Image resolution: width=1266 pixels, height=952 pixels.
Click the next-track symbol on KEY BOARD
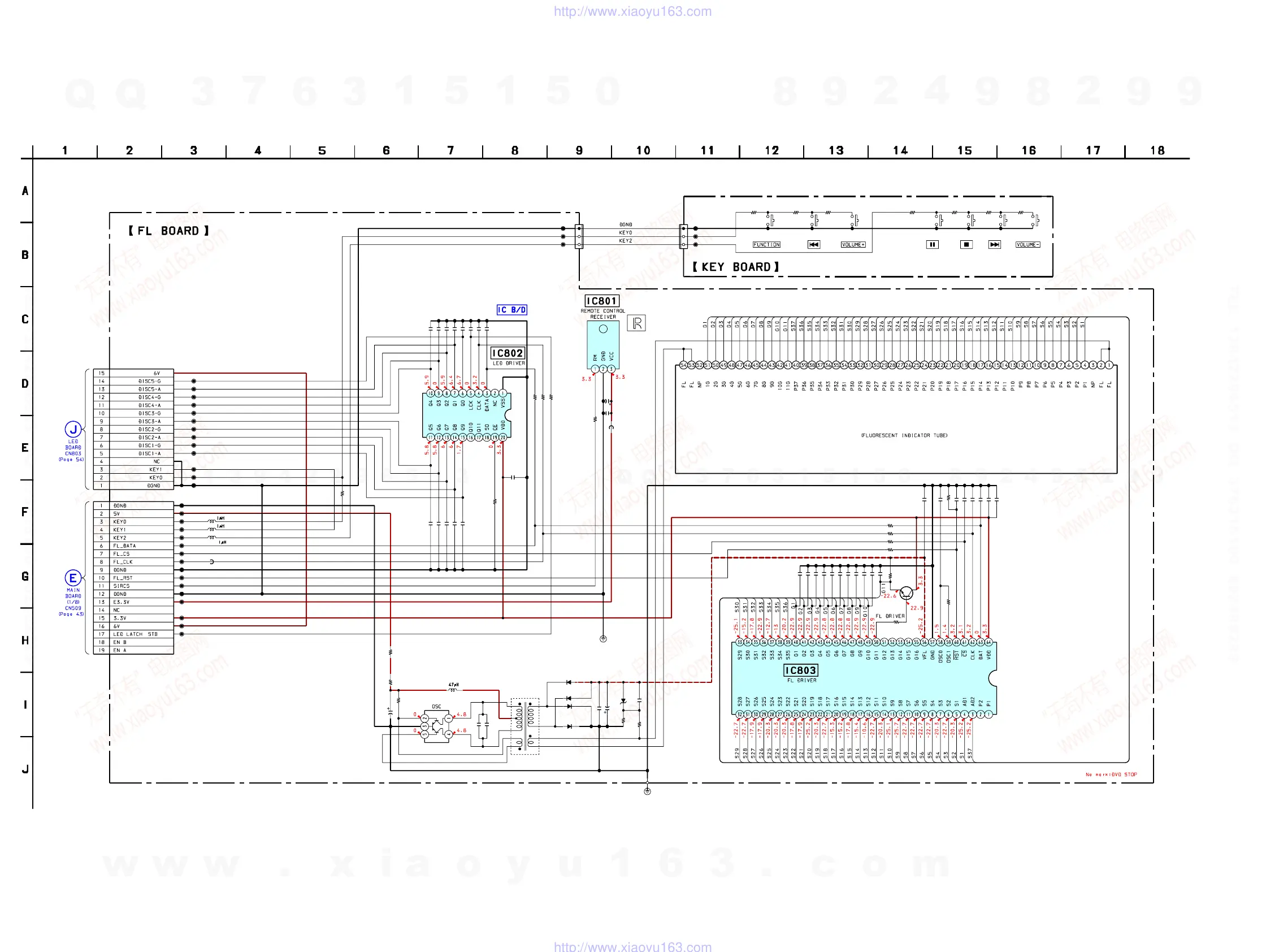[x=995, y=244]
